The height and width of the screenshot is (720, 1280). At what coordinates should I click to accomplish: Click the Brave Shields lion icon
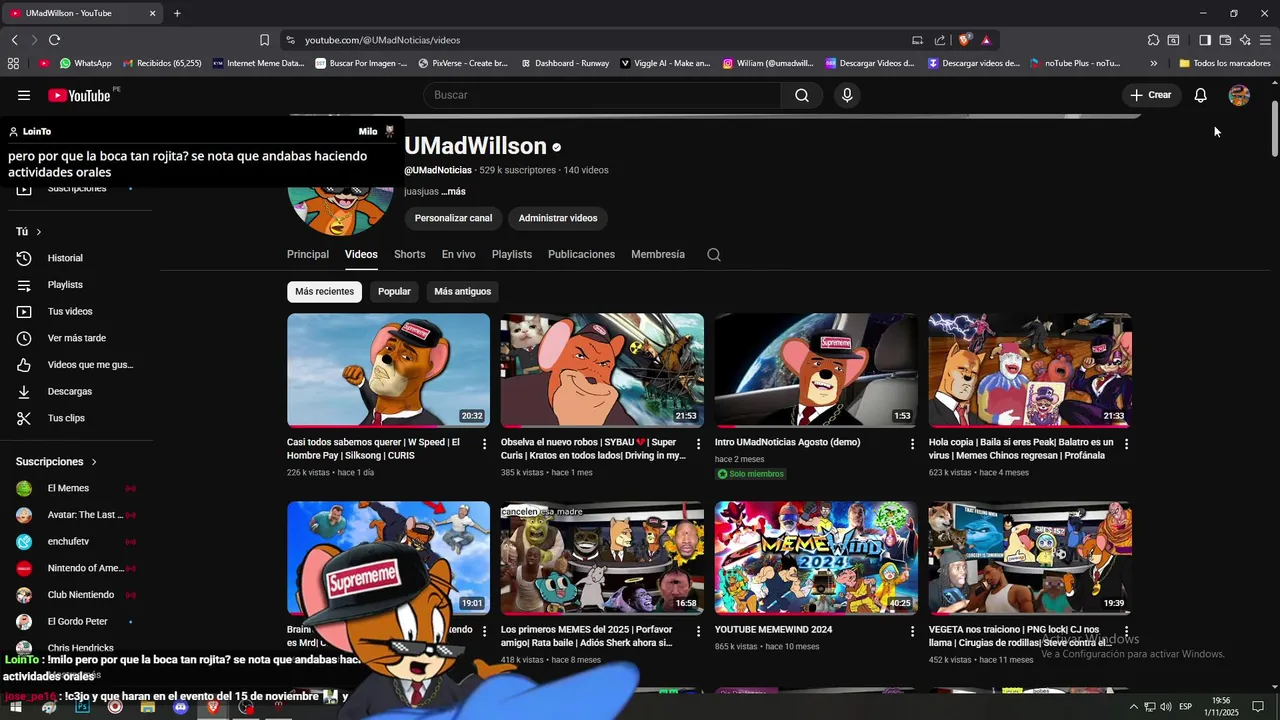964,40
